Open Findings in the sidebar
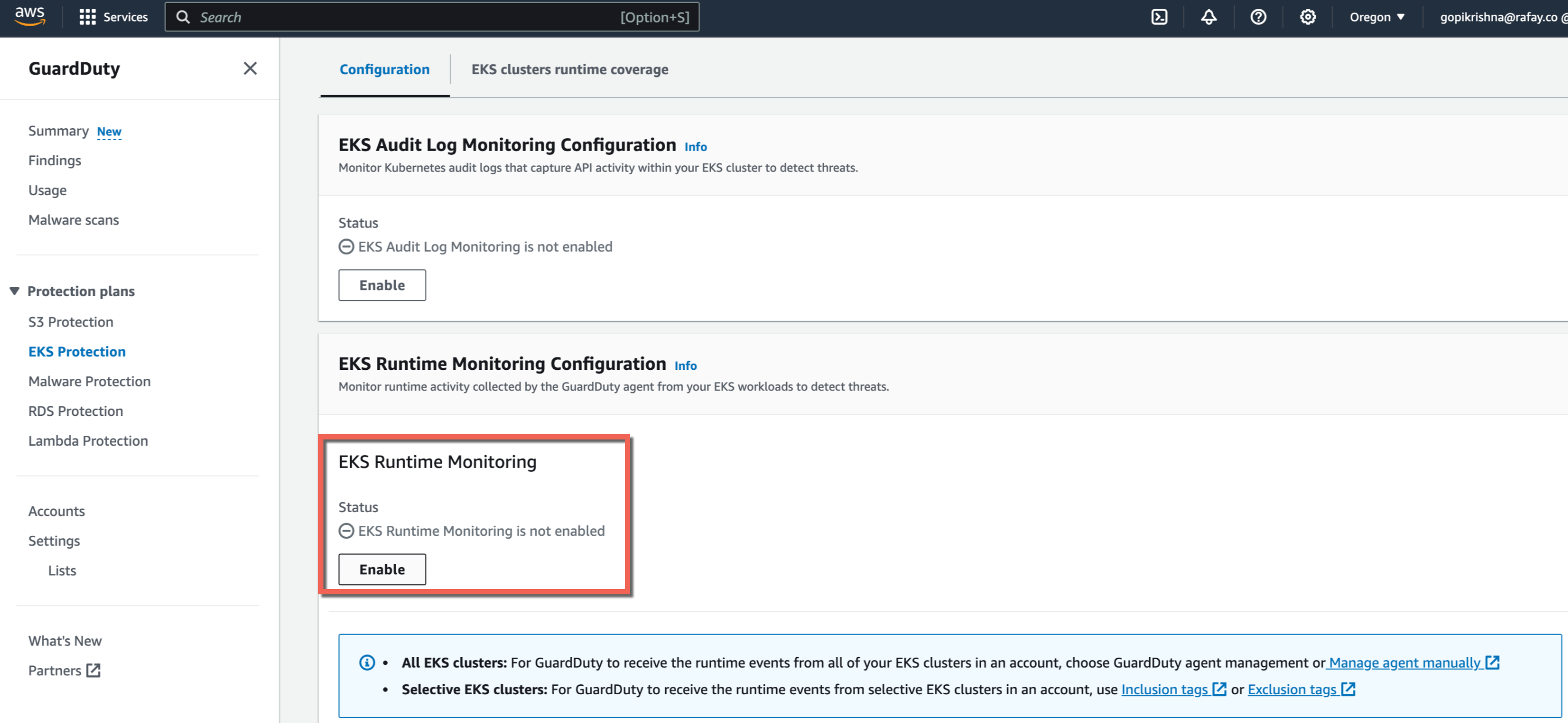Image resolution: width=1568 pixels, height=723 pixels. (55, 161)
